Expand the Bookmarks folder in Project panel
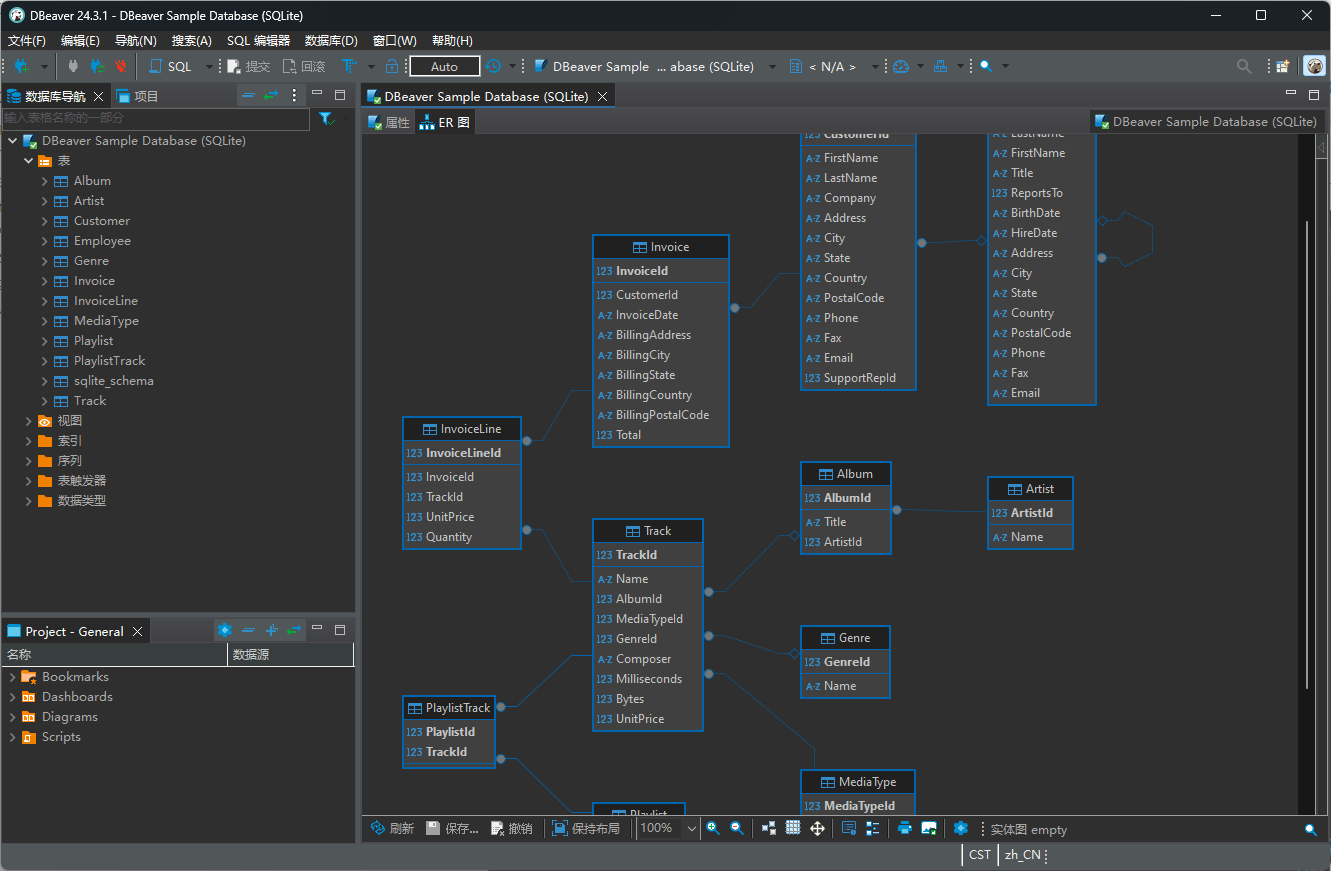This screenshot has height=871, width=1331. tap(13, 677)
